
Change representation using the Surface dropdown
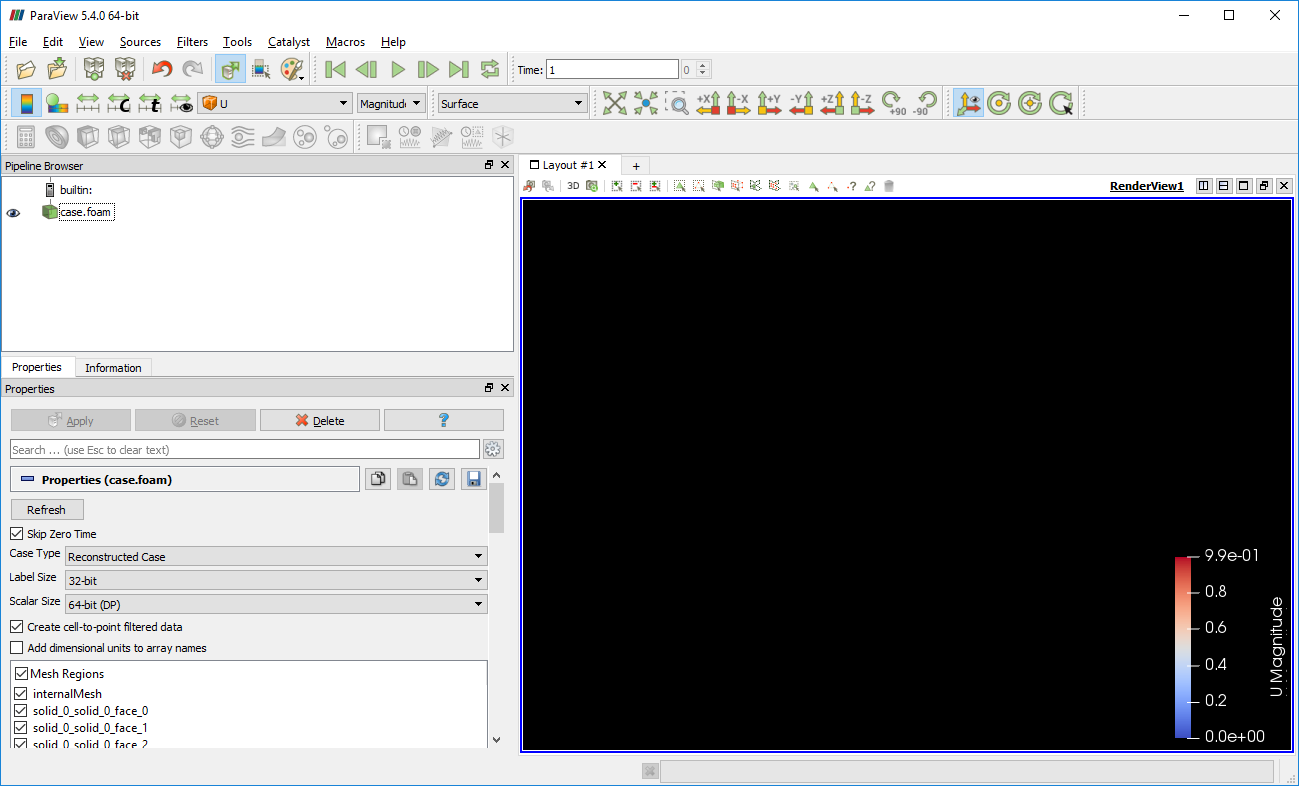click(x=511, y=102)
